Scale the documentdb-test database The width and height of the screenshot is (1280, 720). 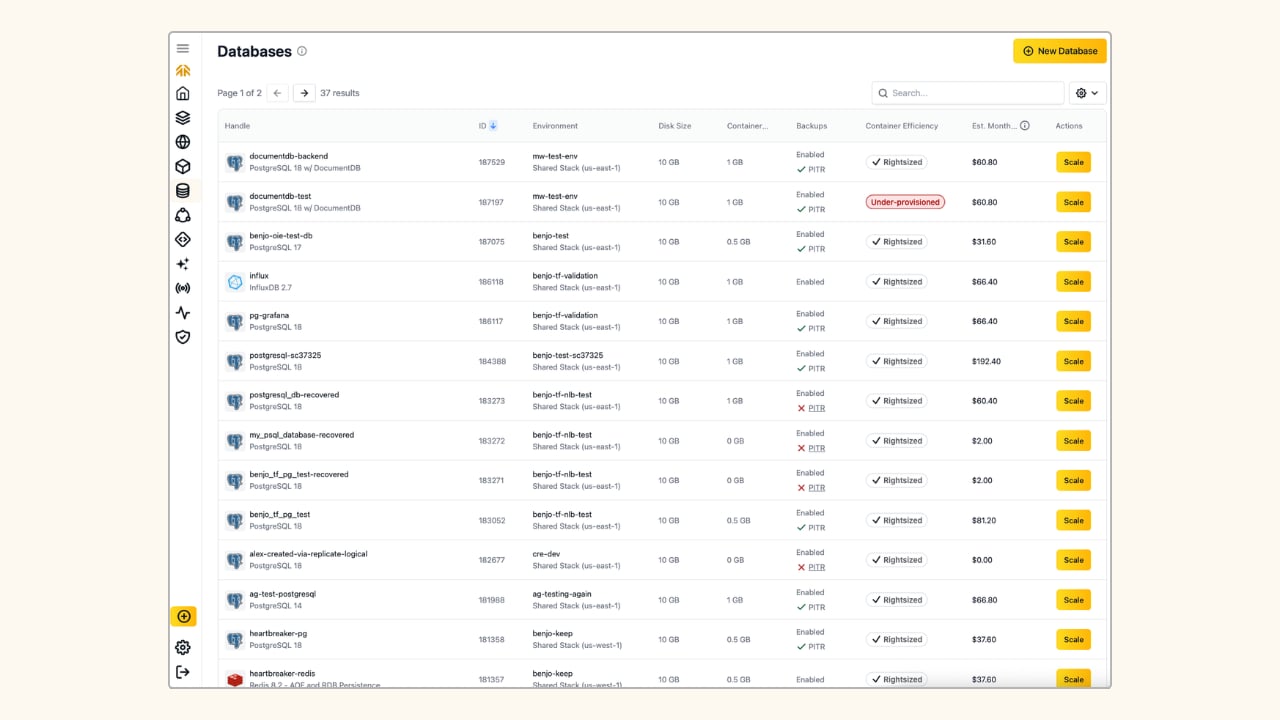point(1073,202)
